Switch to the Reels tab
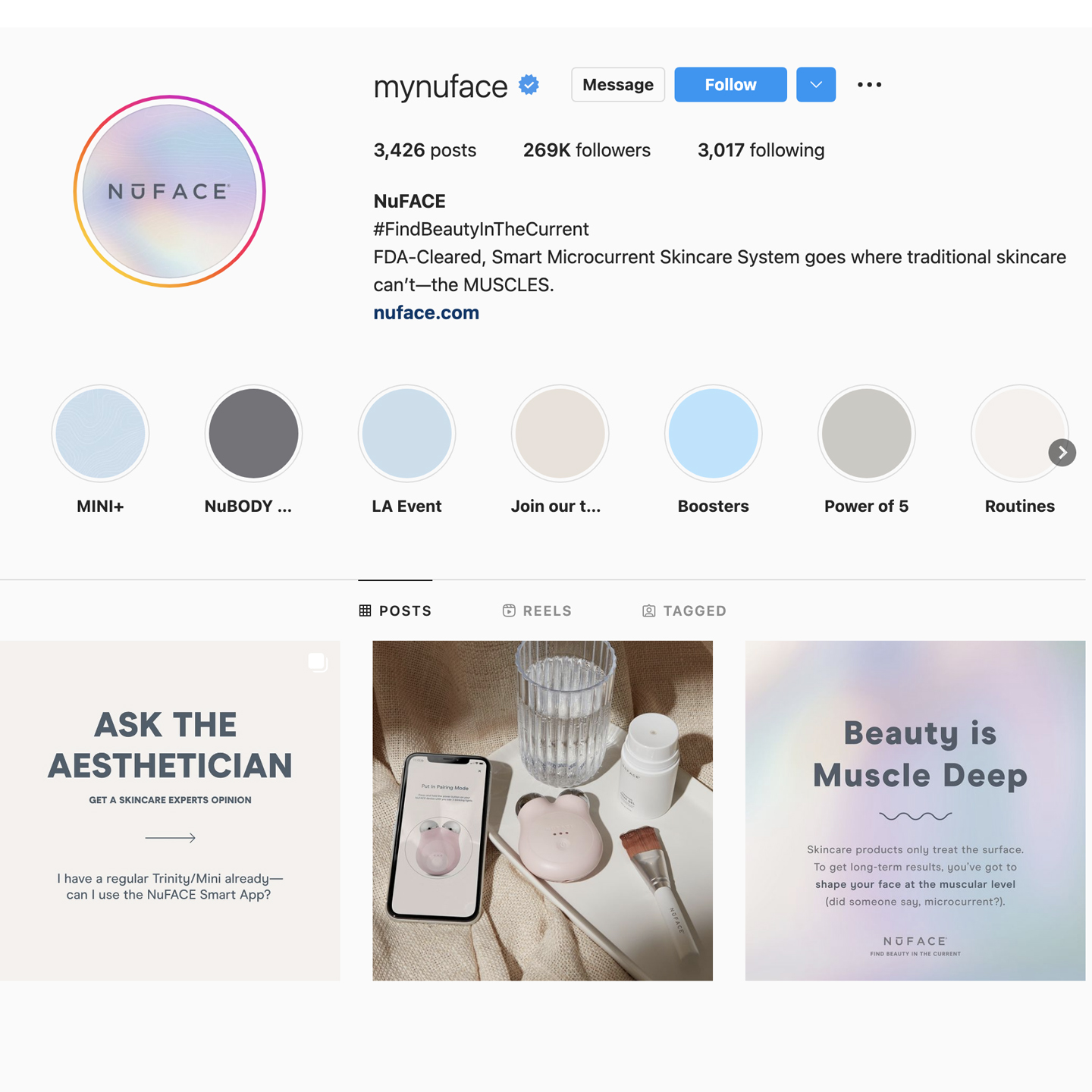Viewport: 1092px width, 1092px height. [537, 610]
